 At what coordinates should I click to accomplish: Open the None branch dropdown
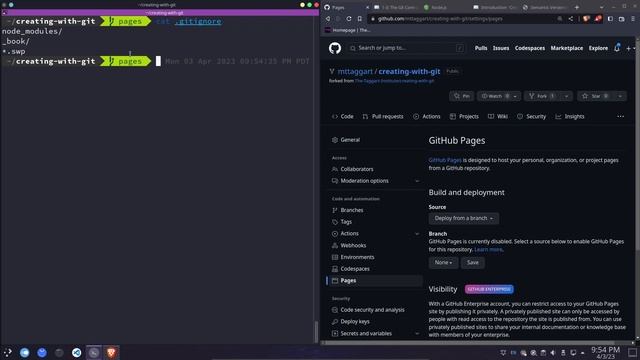point(443,262)
